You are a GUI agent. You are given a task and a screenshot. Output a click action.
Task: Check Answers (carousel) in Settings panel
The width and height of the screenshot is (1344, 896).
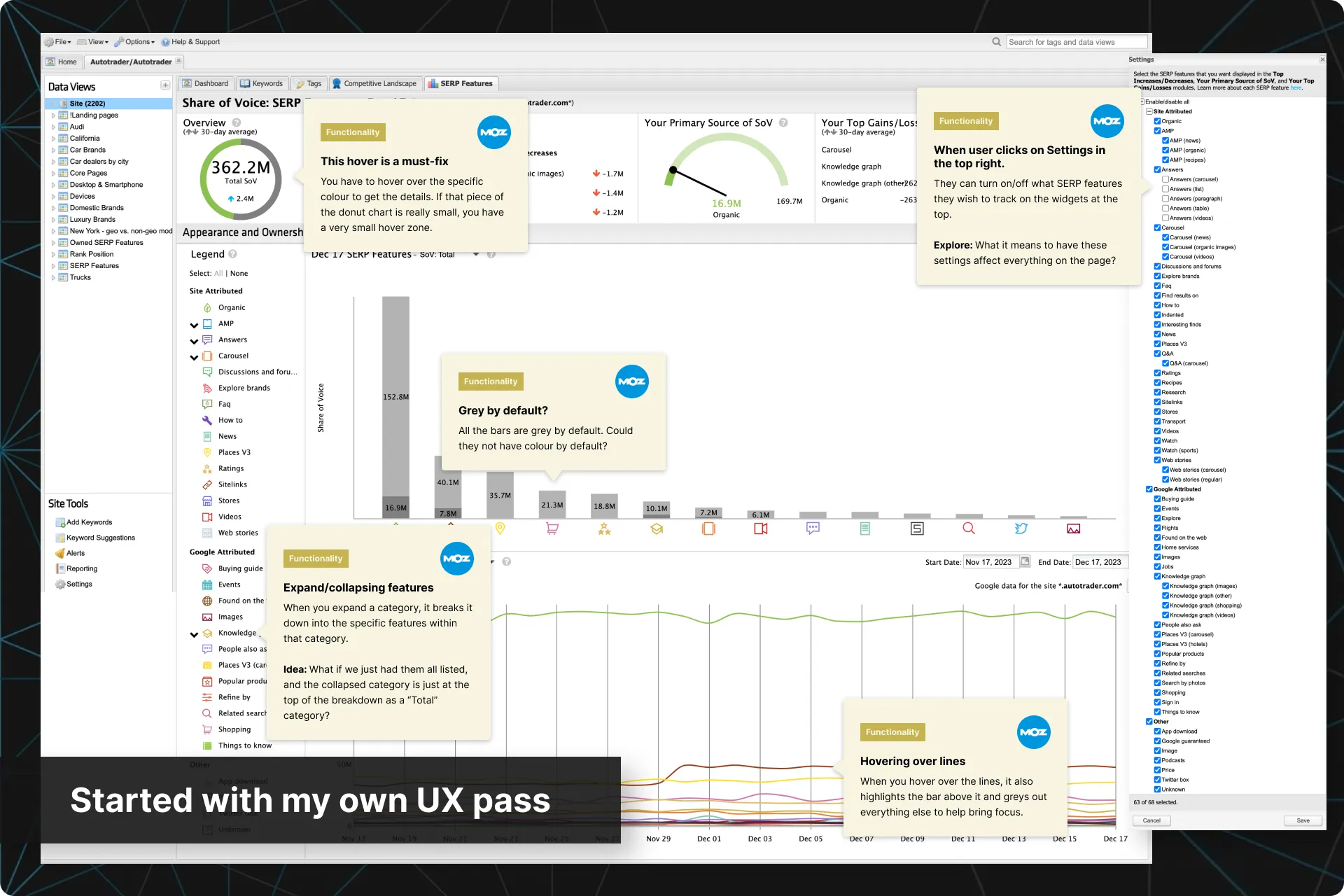pos(1165,179)
